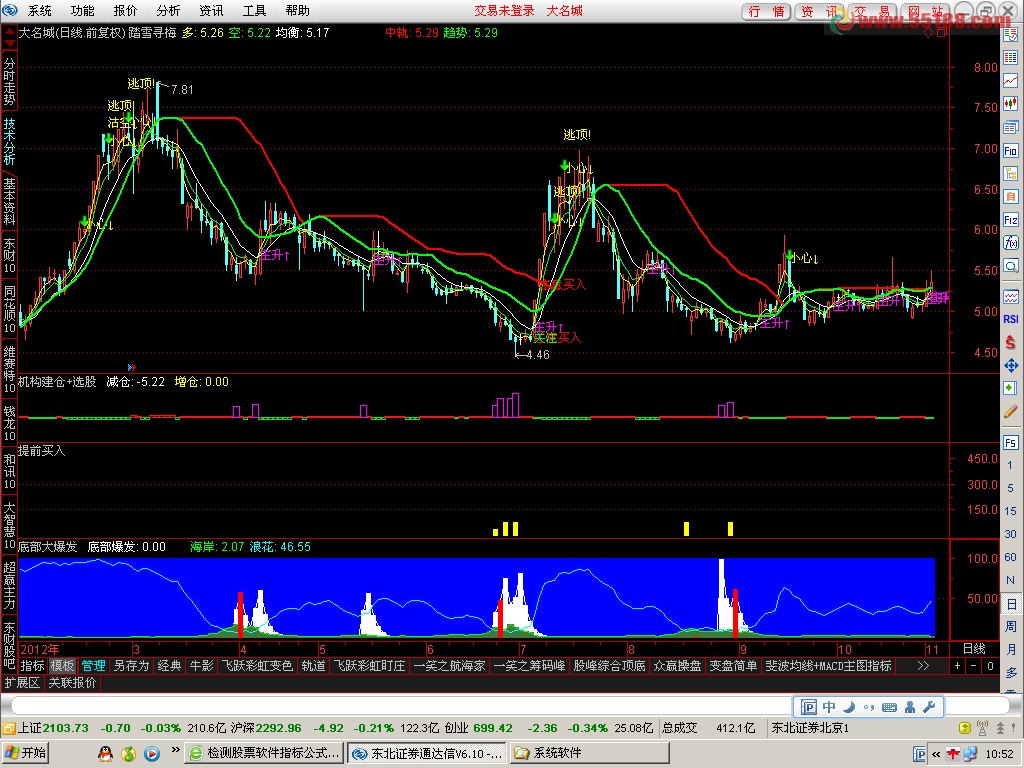Click the 模板 bottom tab
1024x768 pixels.
(x=63, y=665)
